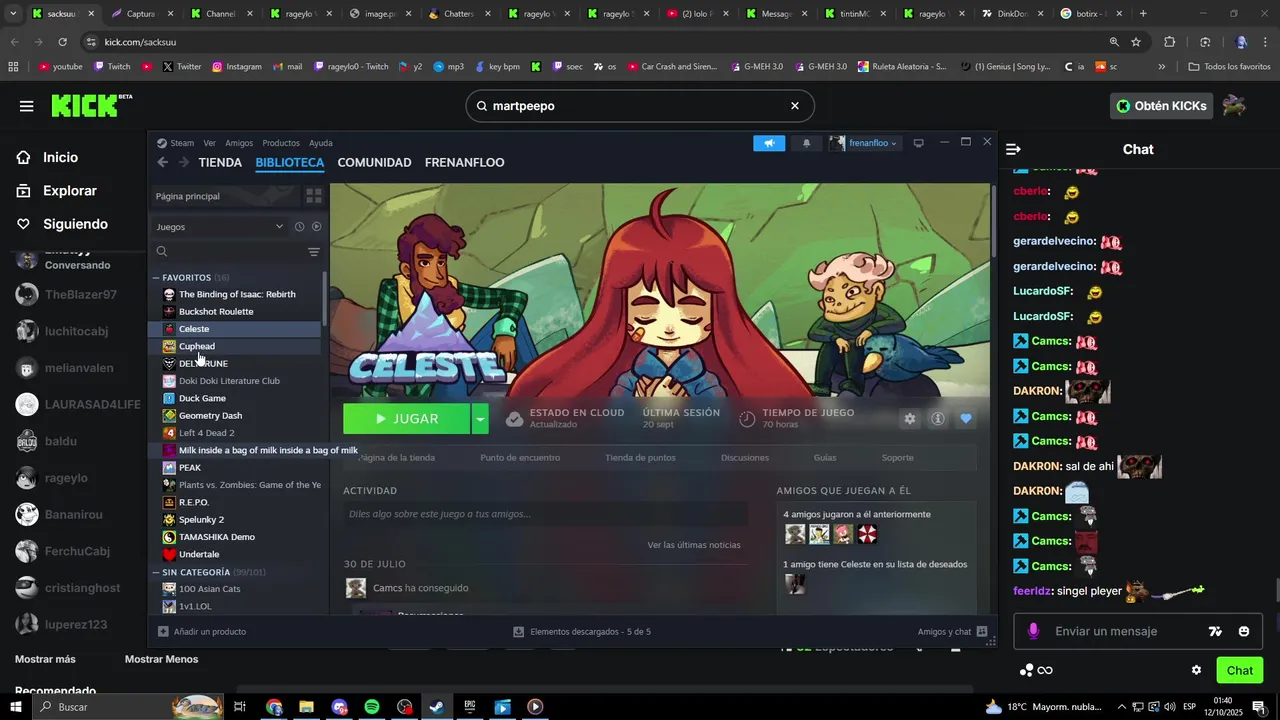Reload the Kick page
This screenshot has height=720, width=1280.
tap(62, 42)
